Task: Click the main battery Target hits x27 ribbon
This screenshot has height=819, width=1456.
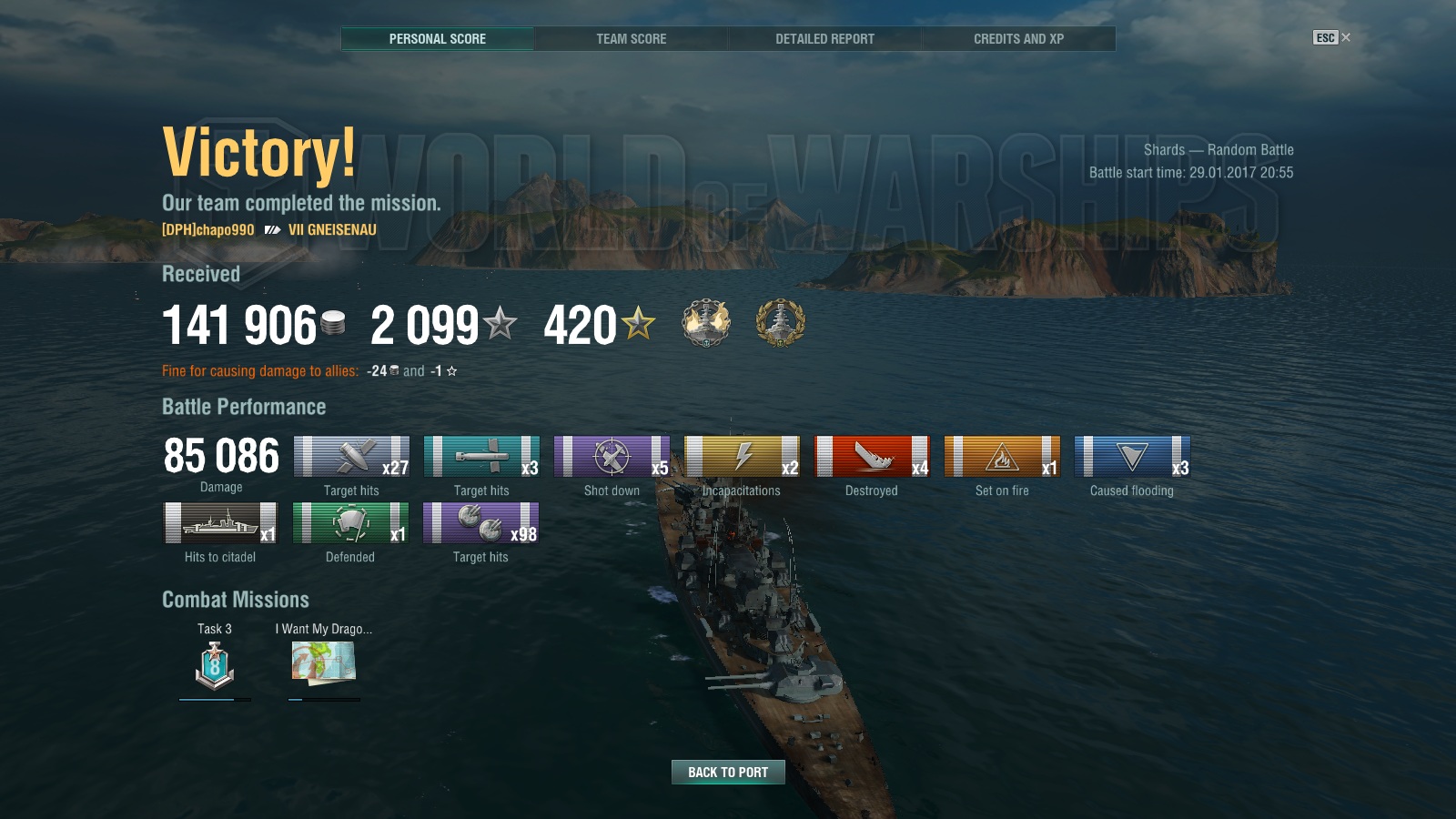Action: (351, 457)
